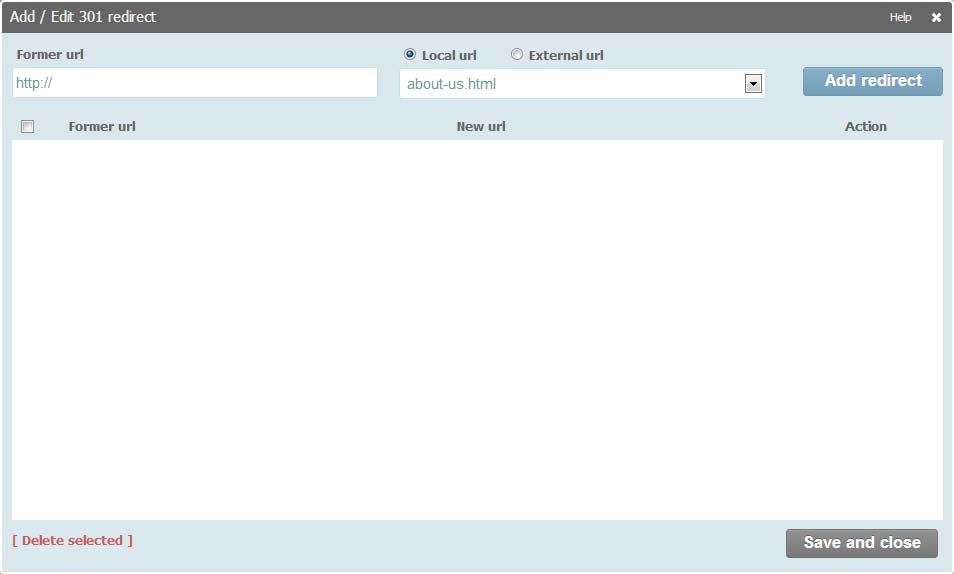This screenshot has width=954, height=574.
Task: Click the 'Add / Edit 301 redirect' title
Action: click(x=83, y=17)
